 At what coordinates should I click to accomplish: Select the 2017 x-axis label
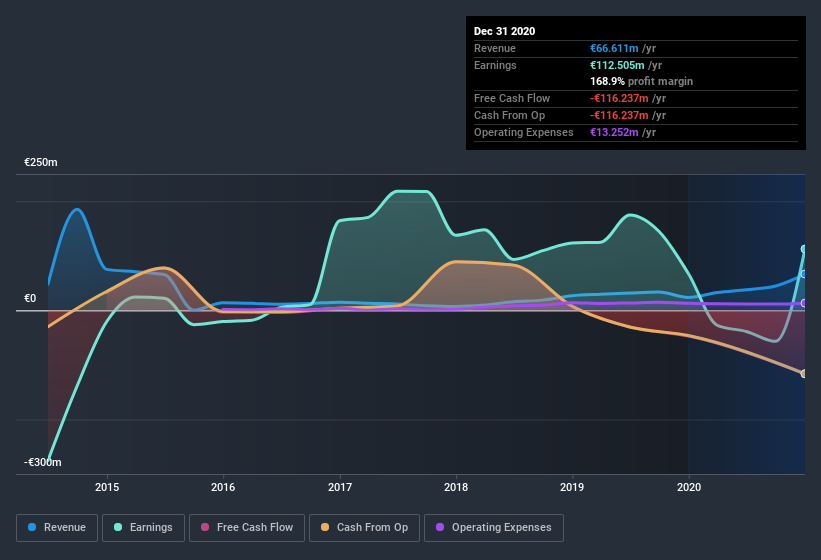pyautogui.click(x=340, y=487)
